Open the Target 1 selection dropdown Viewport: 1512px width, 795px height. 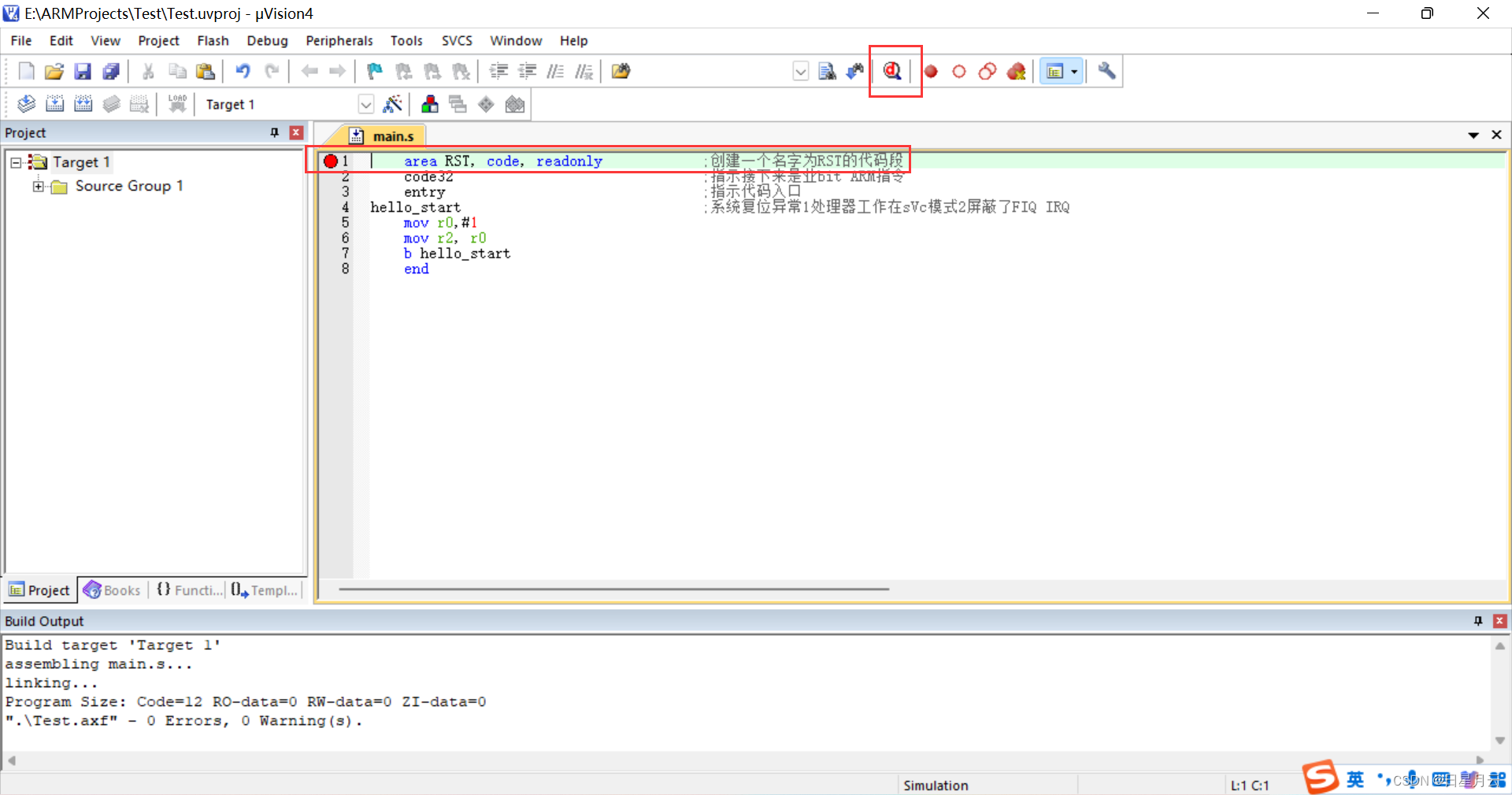click(x=365, y=104)
